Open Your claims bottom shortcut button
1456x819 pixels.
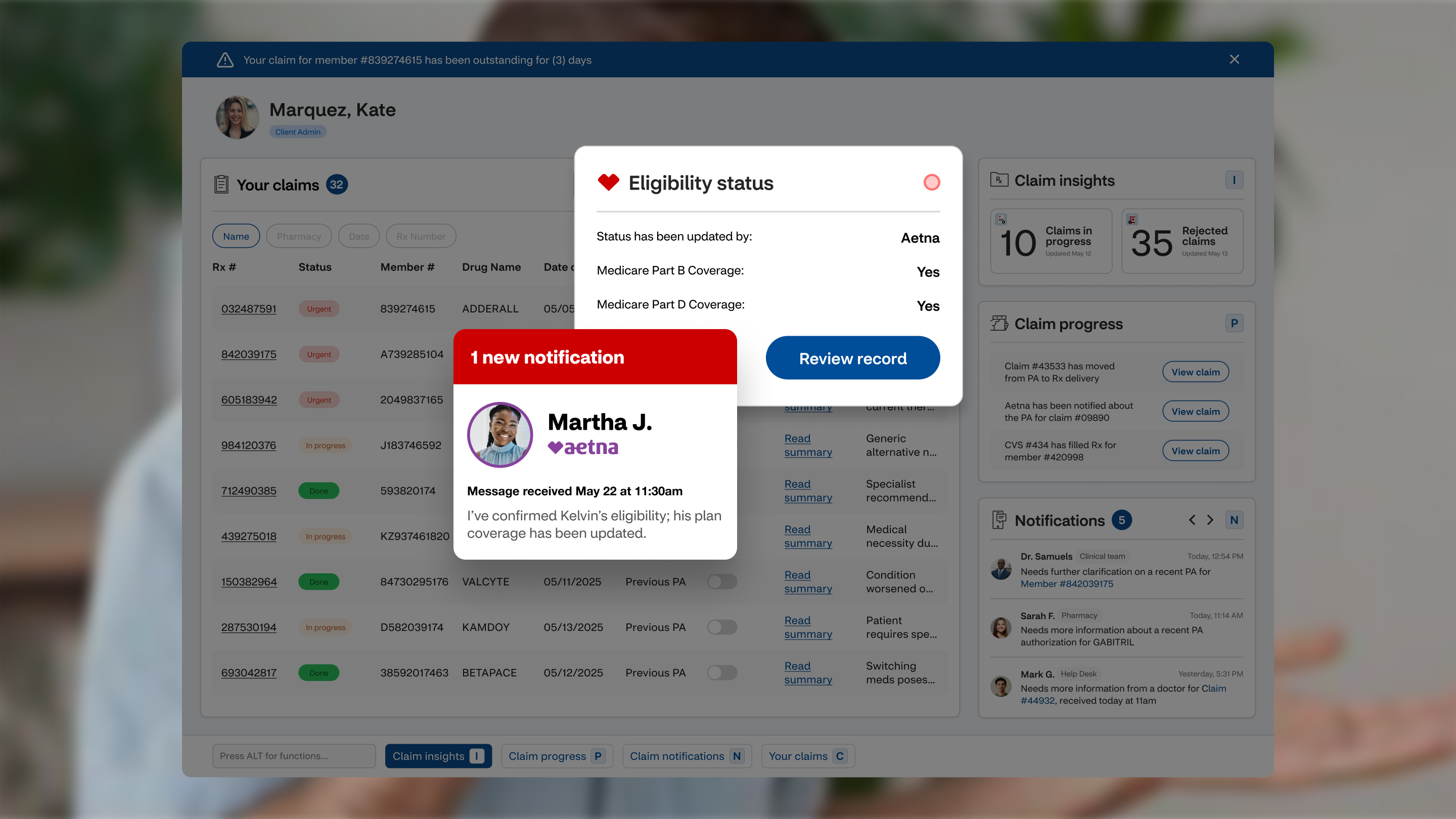click(x=808, y=756)
